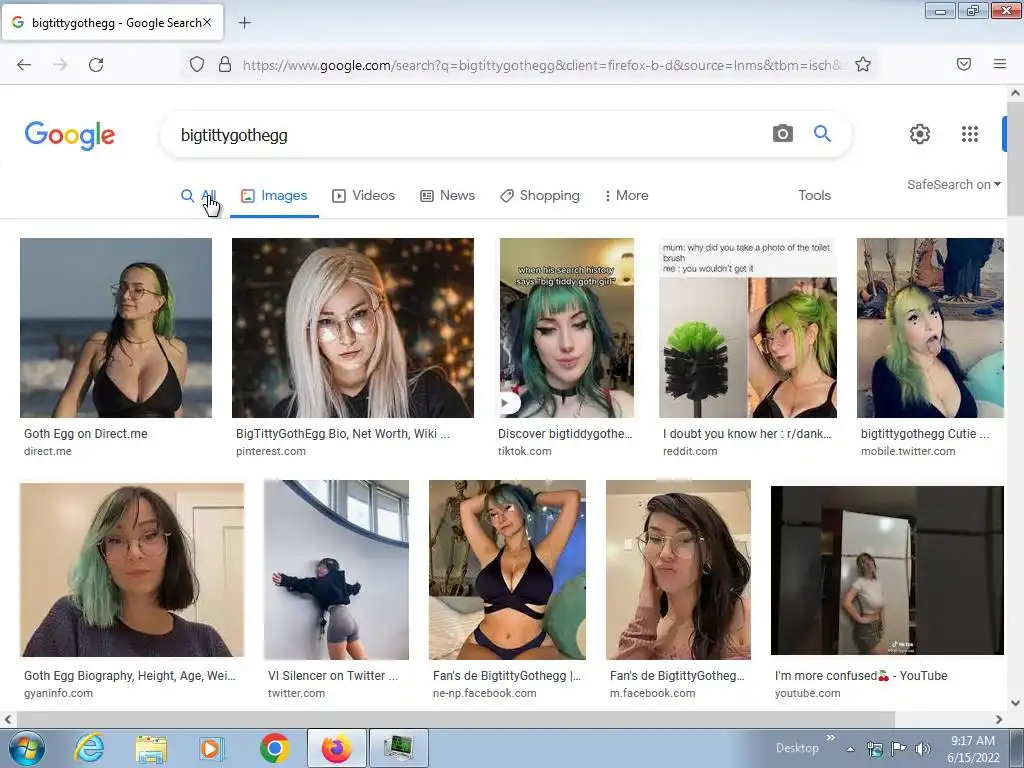Open the Save to Pocket icon
The image size is (1024, 768).
964,64
